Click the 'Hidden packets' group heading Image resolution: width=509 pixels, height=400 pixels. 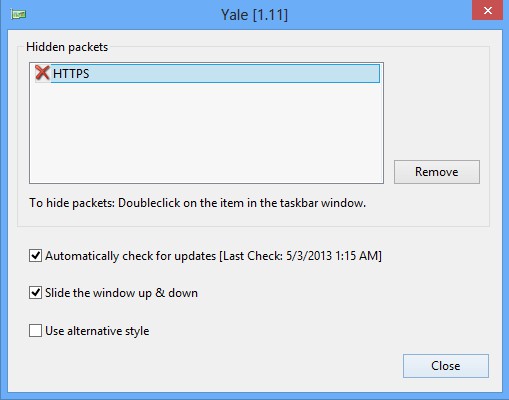point(67,47)
